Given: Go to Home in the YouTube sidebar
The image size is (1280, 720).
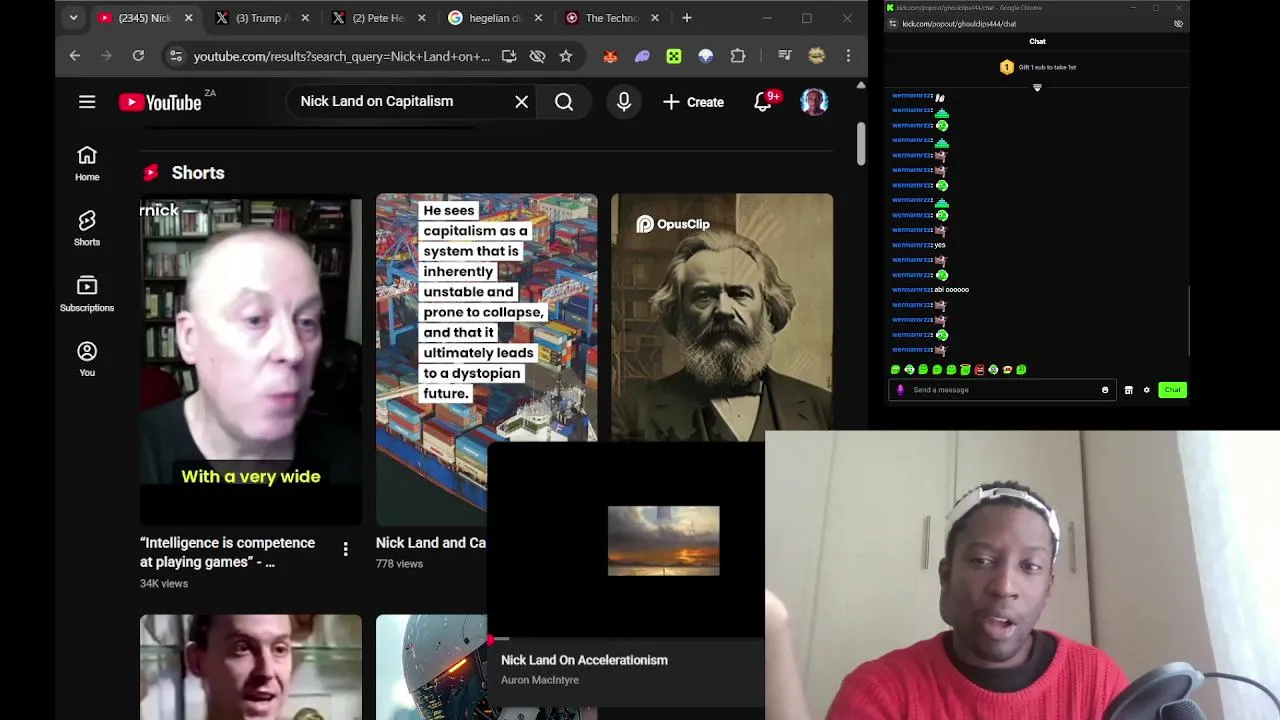Looking at the screenshot, I should pyautogui.click(x=87, y=163).
